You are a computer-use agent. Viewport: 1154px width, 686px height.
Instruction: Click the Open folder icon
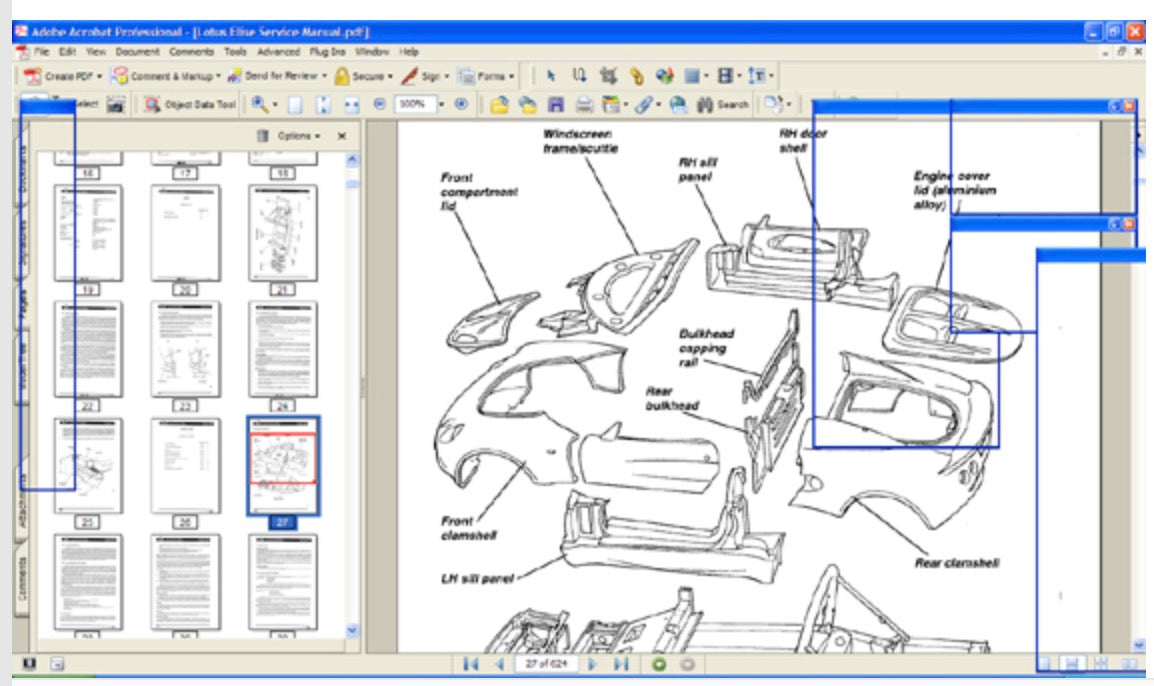pos(499,104)
